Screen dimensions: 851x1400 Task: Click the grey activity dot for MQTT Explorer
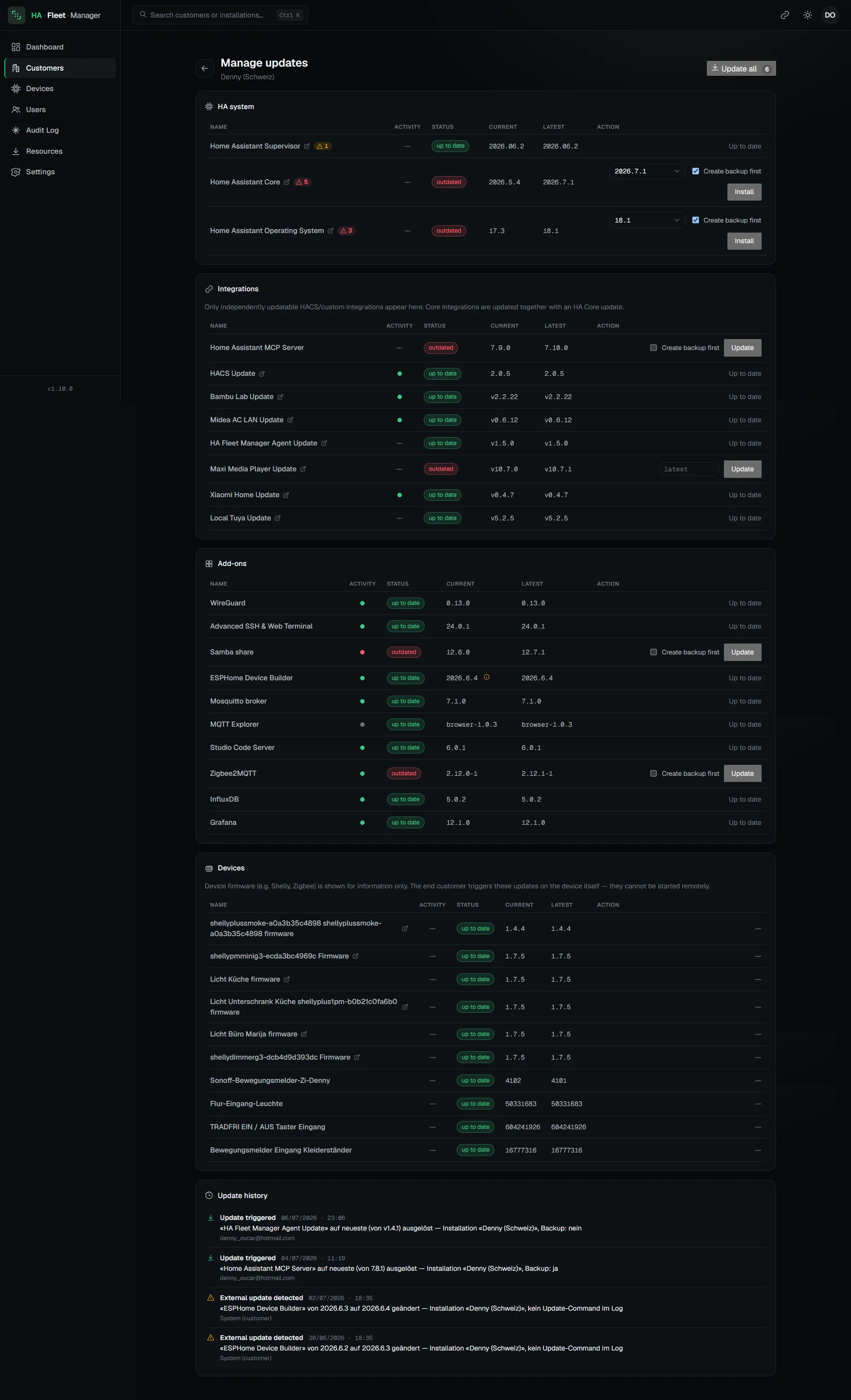click(x=362, y=725)
